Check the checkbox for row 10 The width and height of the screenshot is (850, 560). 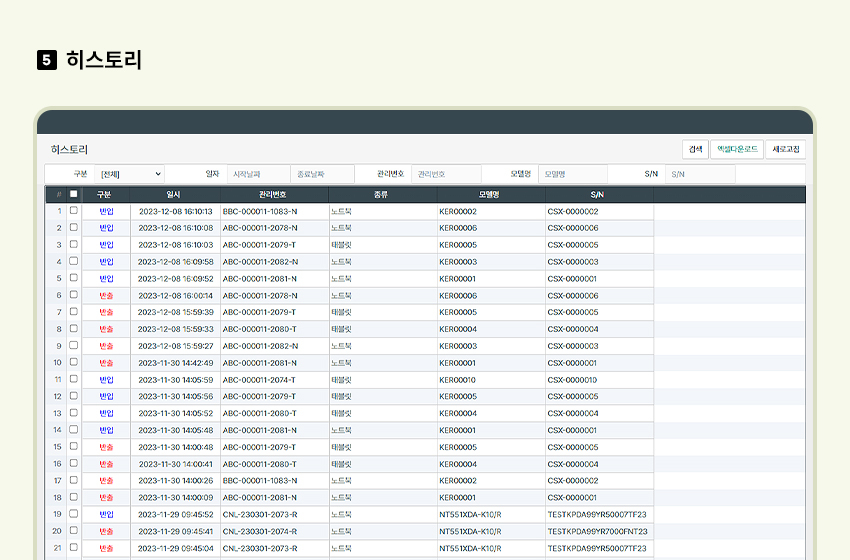(x=74, y=362)
